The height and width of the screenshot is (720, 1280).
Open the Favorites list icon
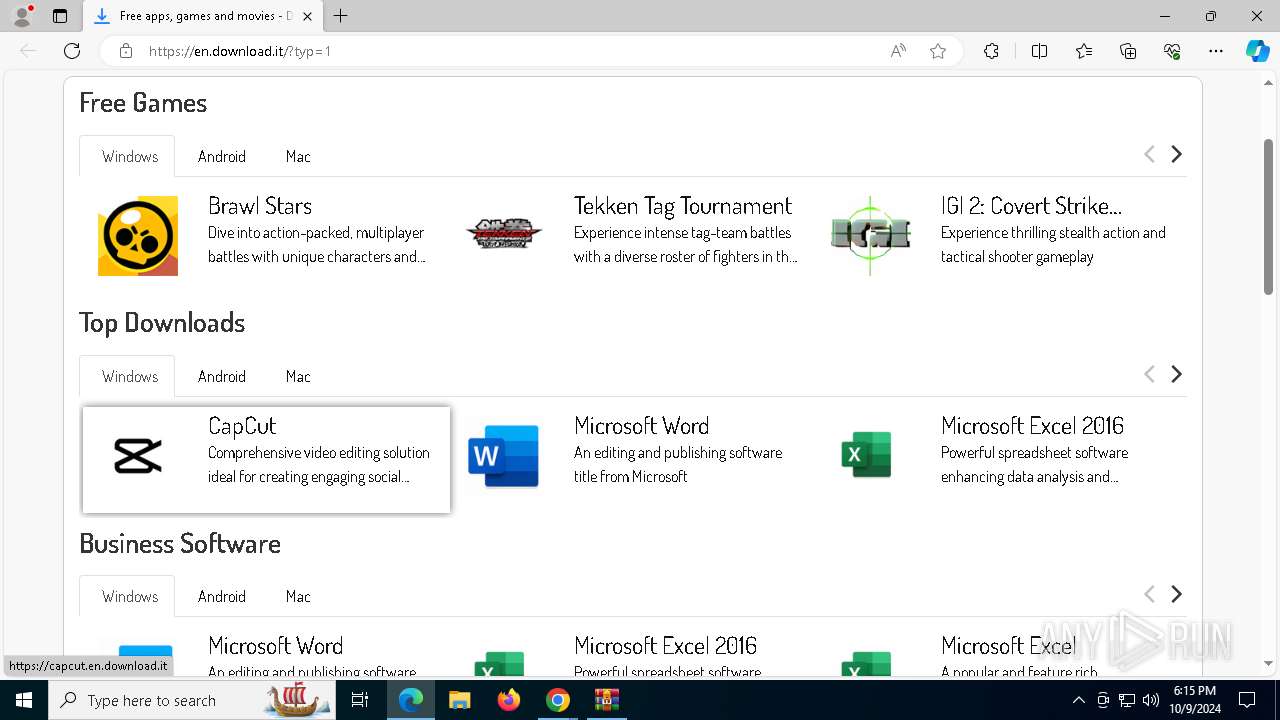pos(1084,51)
